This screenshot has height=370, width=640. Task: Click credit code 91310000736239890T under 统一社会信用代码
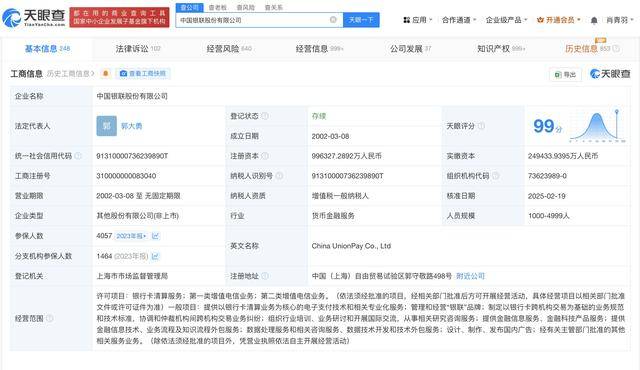pos(132,156)
